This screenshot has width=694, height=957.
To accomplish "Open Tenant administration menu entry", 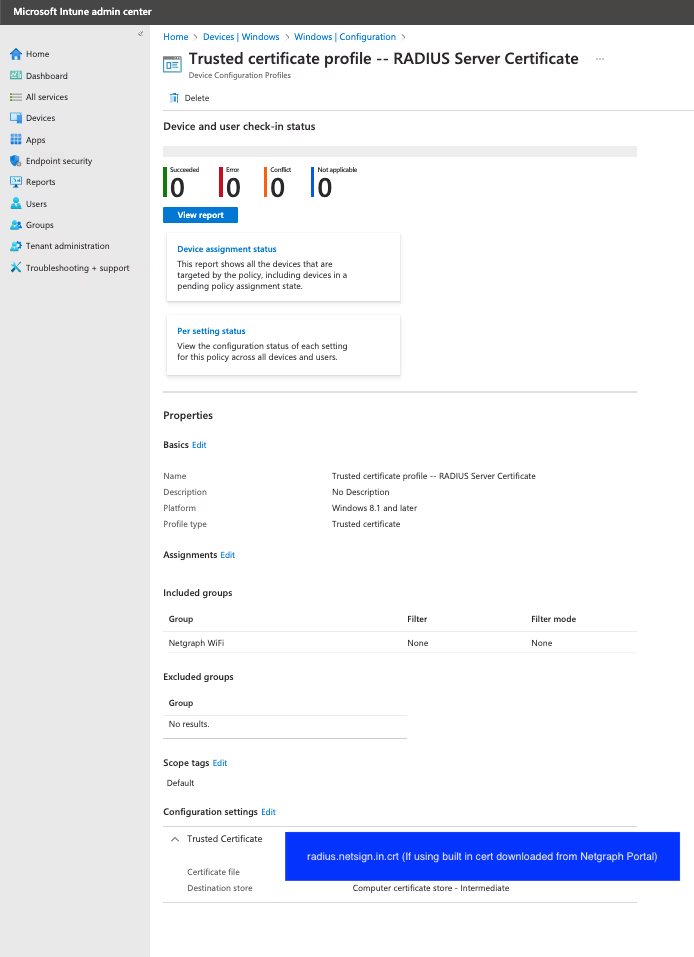I will 67,246.
